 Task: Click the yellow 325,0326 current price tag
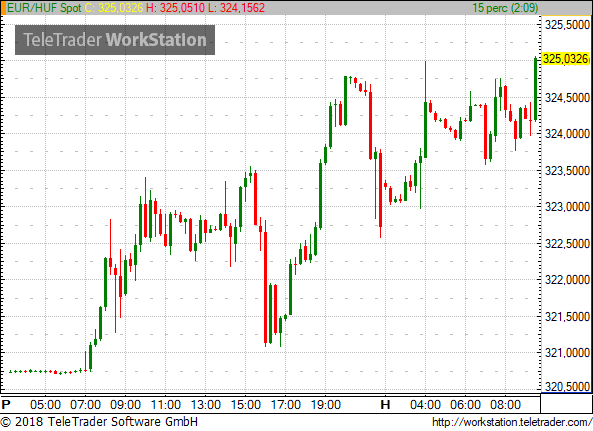pos(565,59)
